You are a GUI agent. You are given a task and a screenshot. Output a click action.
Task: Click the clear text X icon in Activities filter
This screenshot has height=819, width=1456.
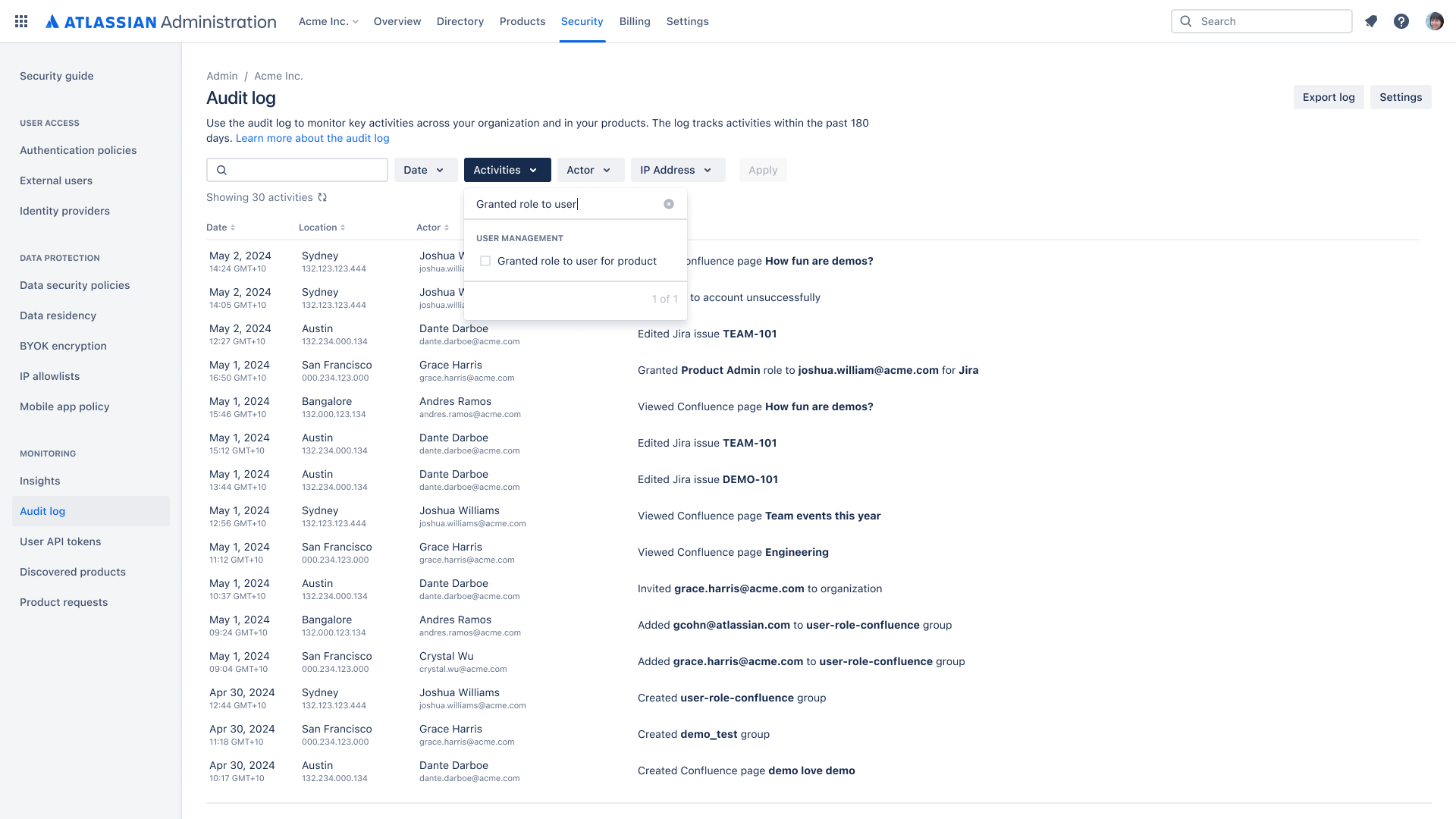click(669, 204)
